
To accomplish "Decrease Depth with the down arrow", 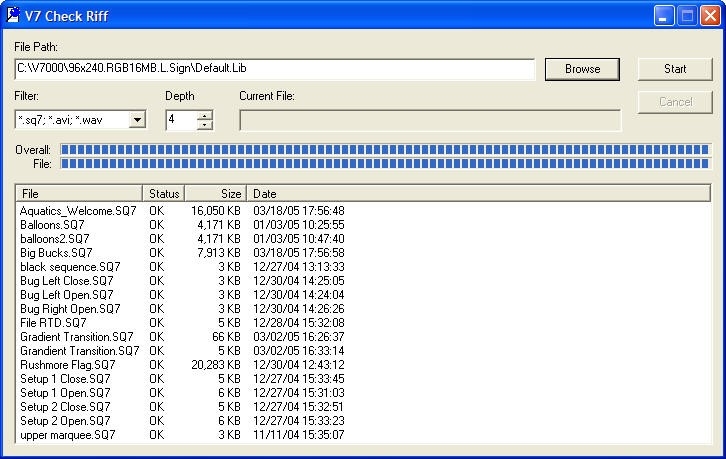I will pos(205,125).
